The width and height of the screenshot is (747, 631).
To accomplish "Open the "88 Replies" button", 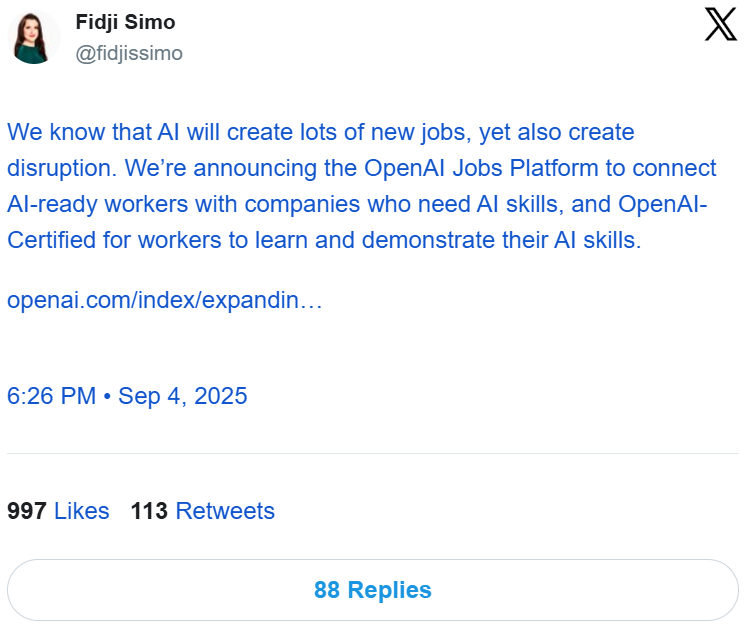I will click(x=373, y=590).
